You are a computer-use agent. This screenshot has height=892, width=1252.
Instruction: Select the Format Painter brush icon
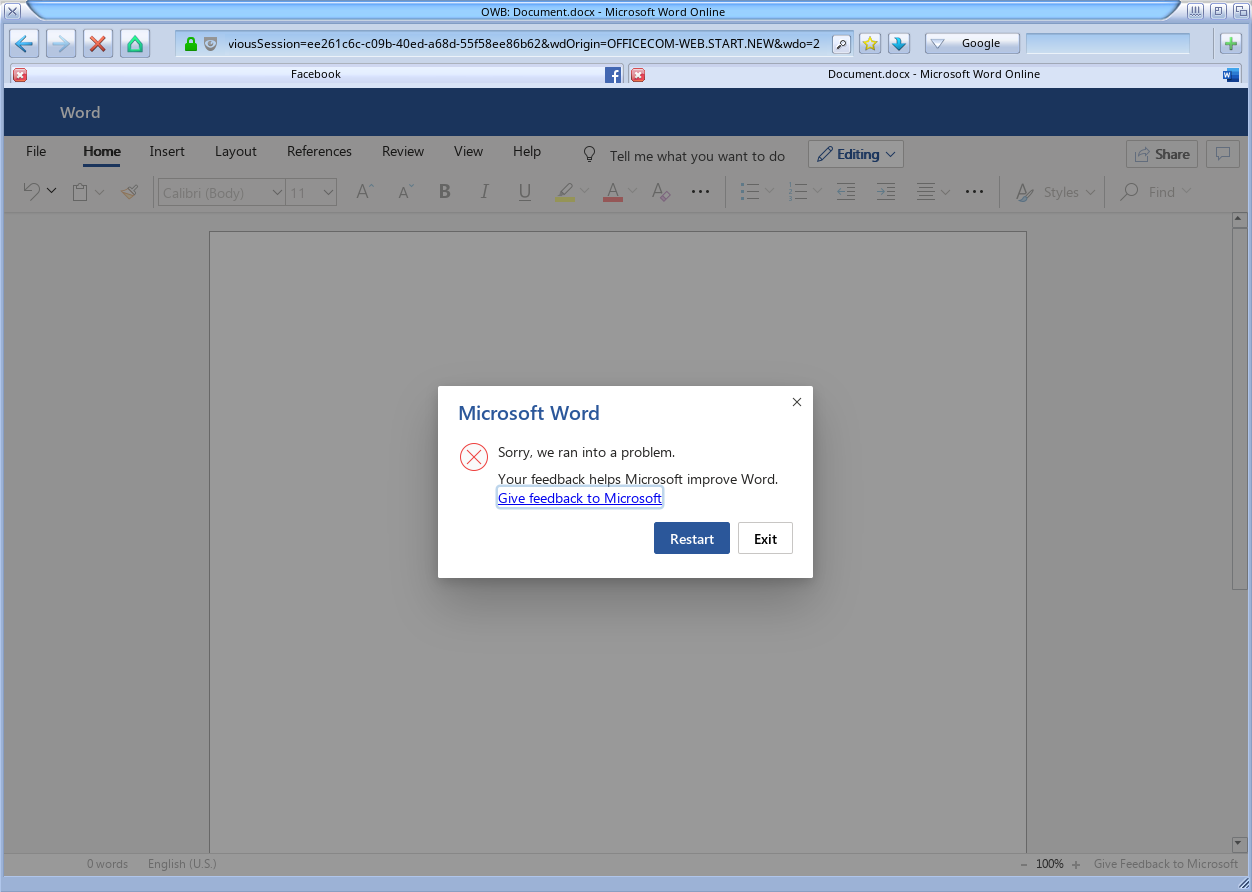point(129,192)
